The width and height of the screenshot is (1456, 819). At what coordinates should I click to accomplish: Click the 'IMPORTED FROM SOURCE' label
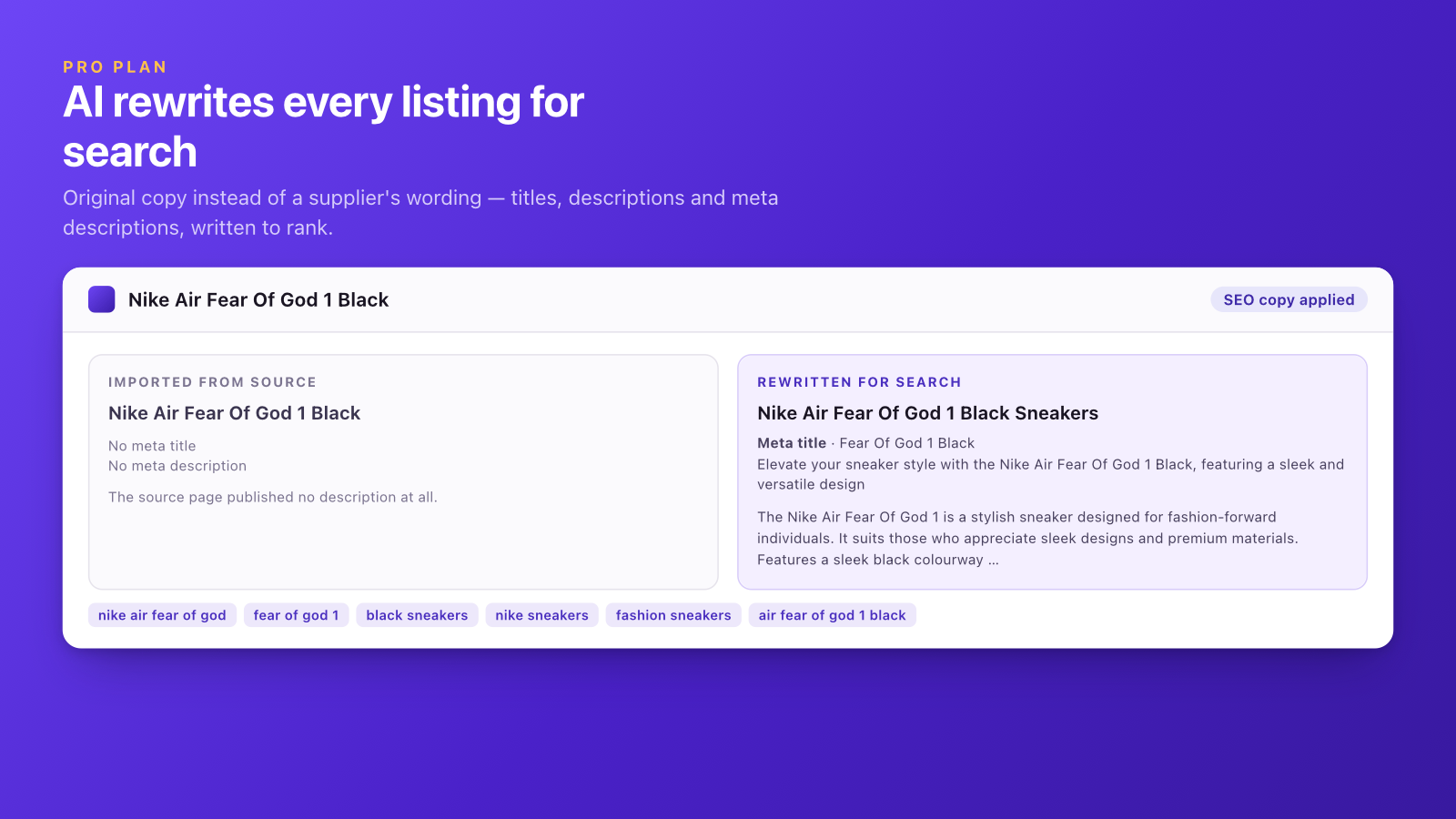click(x=212, y=382)
